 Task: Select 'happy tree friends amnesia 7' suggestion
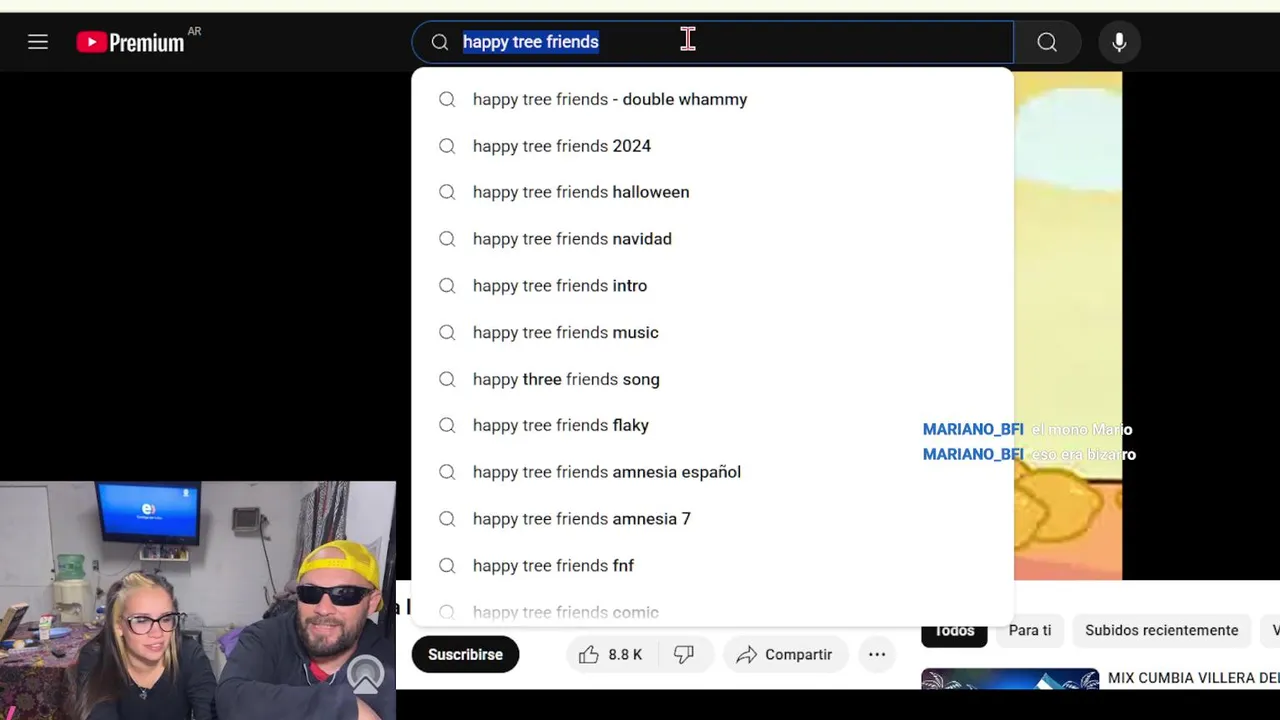point(712,519)
